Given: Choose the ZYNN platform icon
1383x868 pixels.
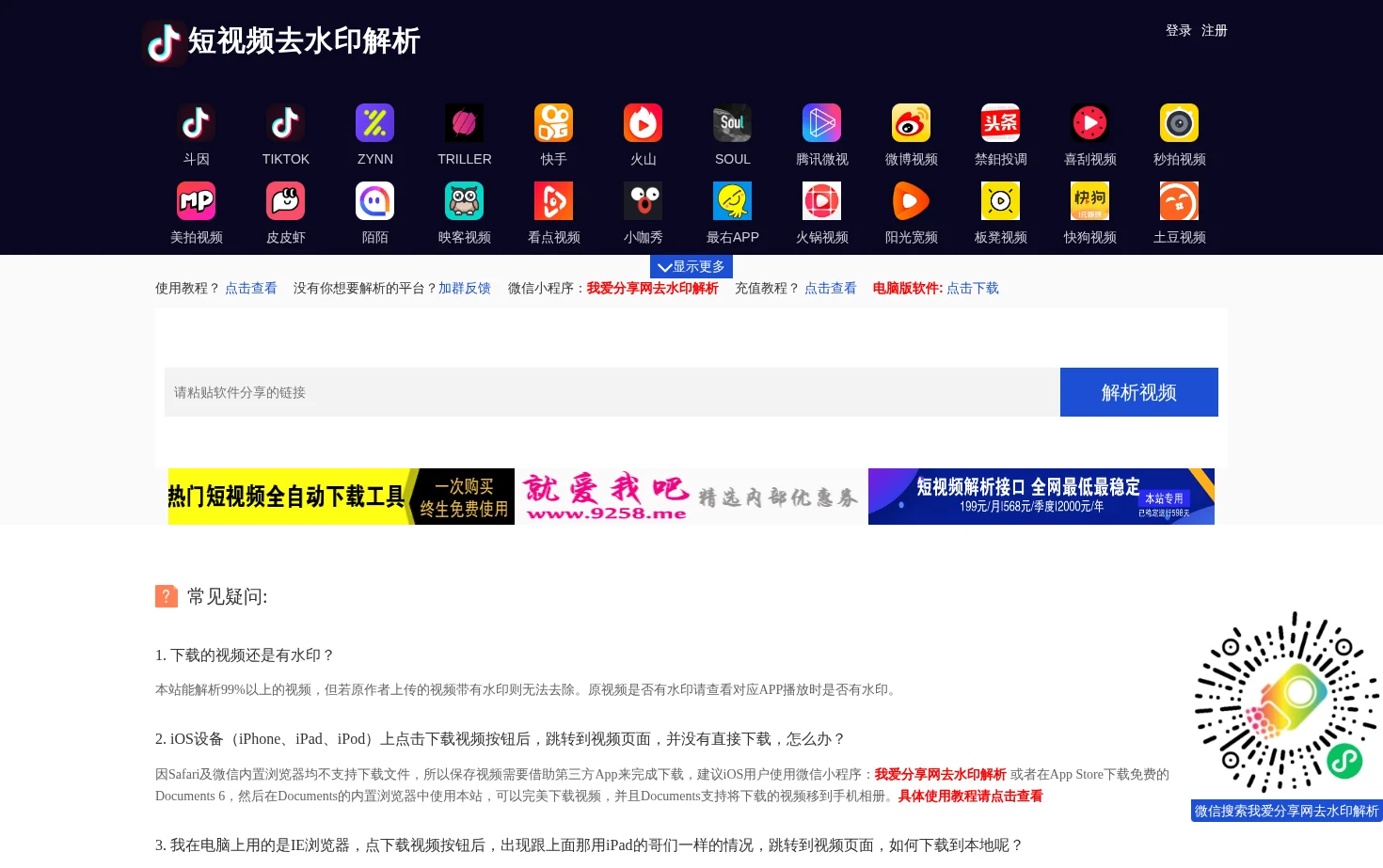Looking at the screenshot, I should pyautogui.click(x=374, y=123).
